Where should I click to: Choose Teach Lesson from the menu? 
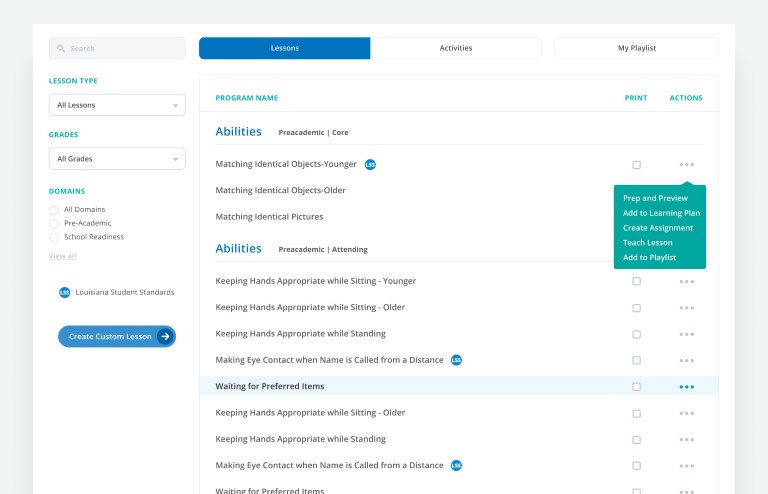click(648, 242)
